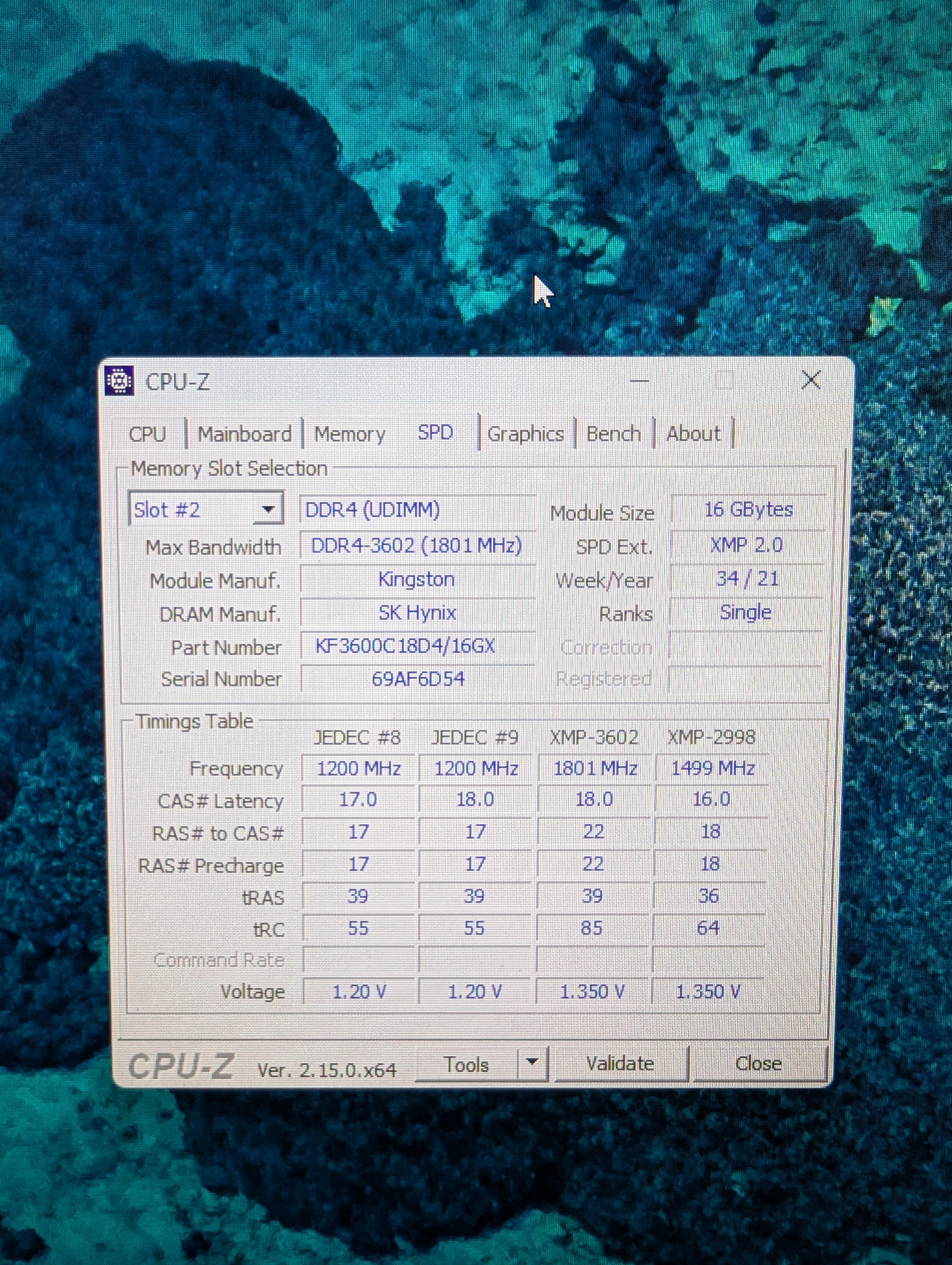
Task: Switch to the Graphics tab
Action: click(526, 434)
